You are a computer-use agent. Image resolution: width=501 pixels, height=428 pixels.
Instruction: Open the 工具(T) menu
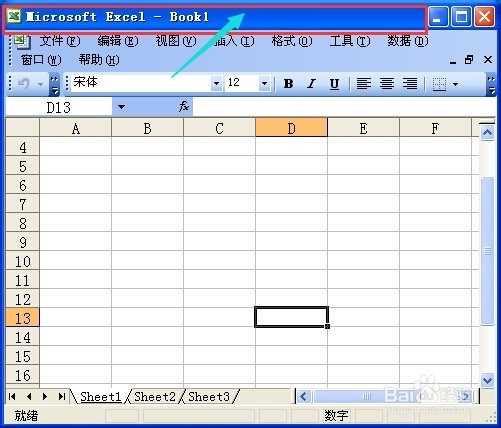[350, 41]
